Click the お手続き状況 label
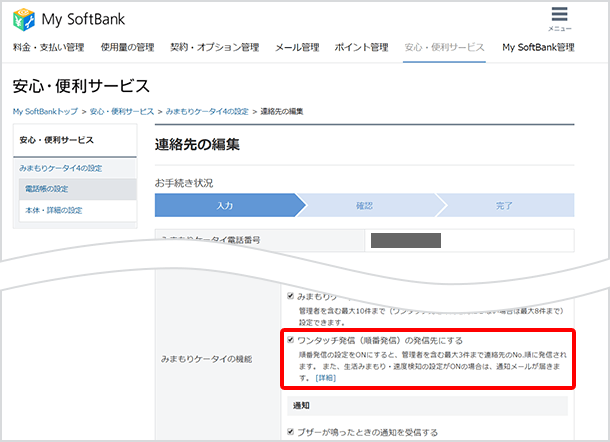This screenshot has height=442, width=610. [184, 183]
